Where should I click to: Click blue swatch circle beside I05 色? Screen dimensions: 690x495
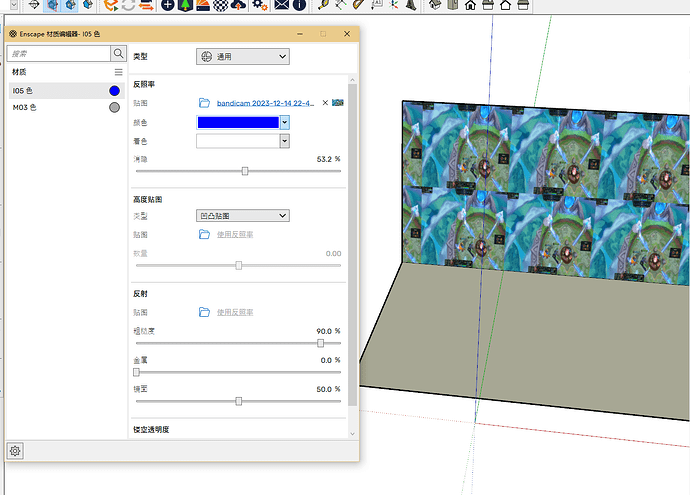114,91
